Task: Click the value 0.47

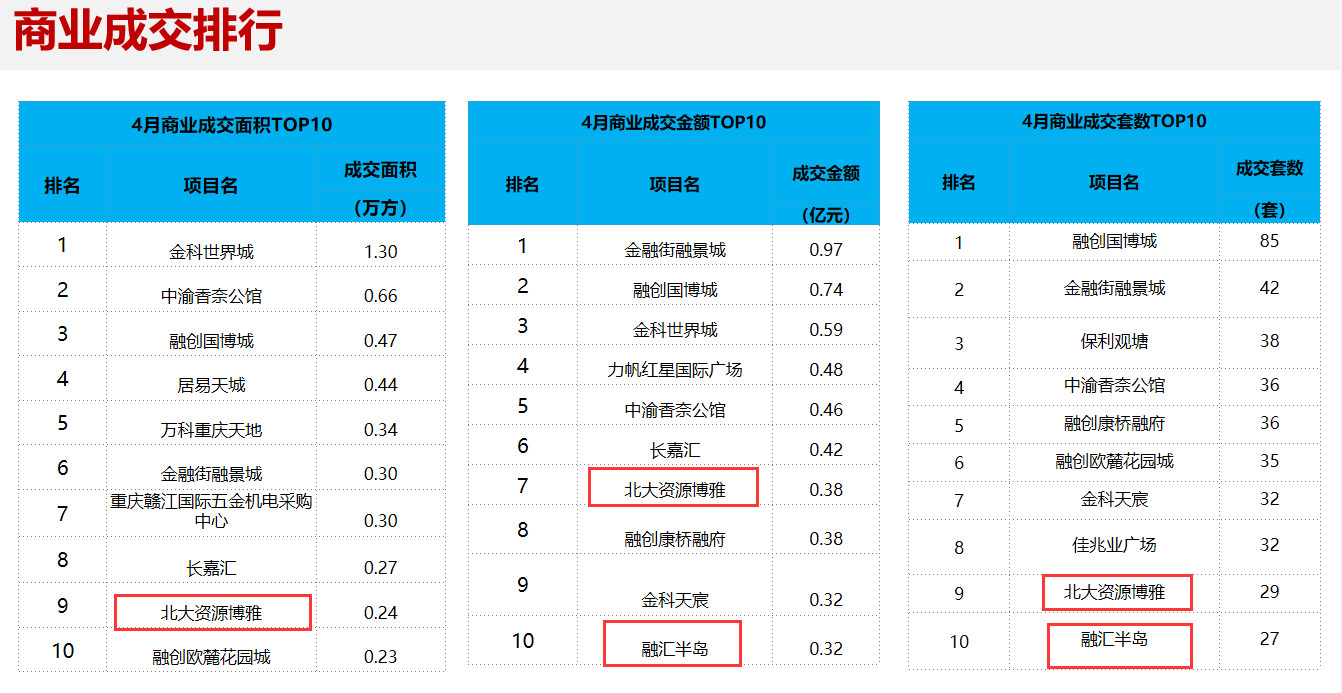Action: click(x=381, y=340)
